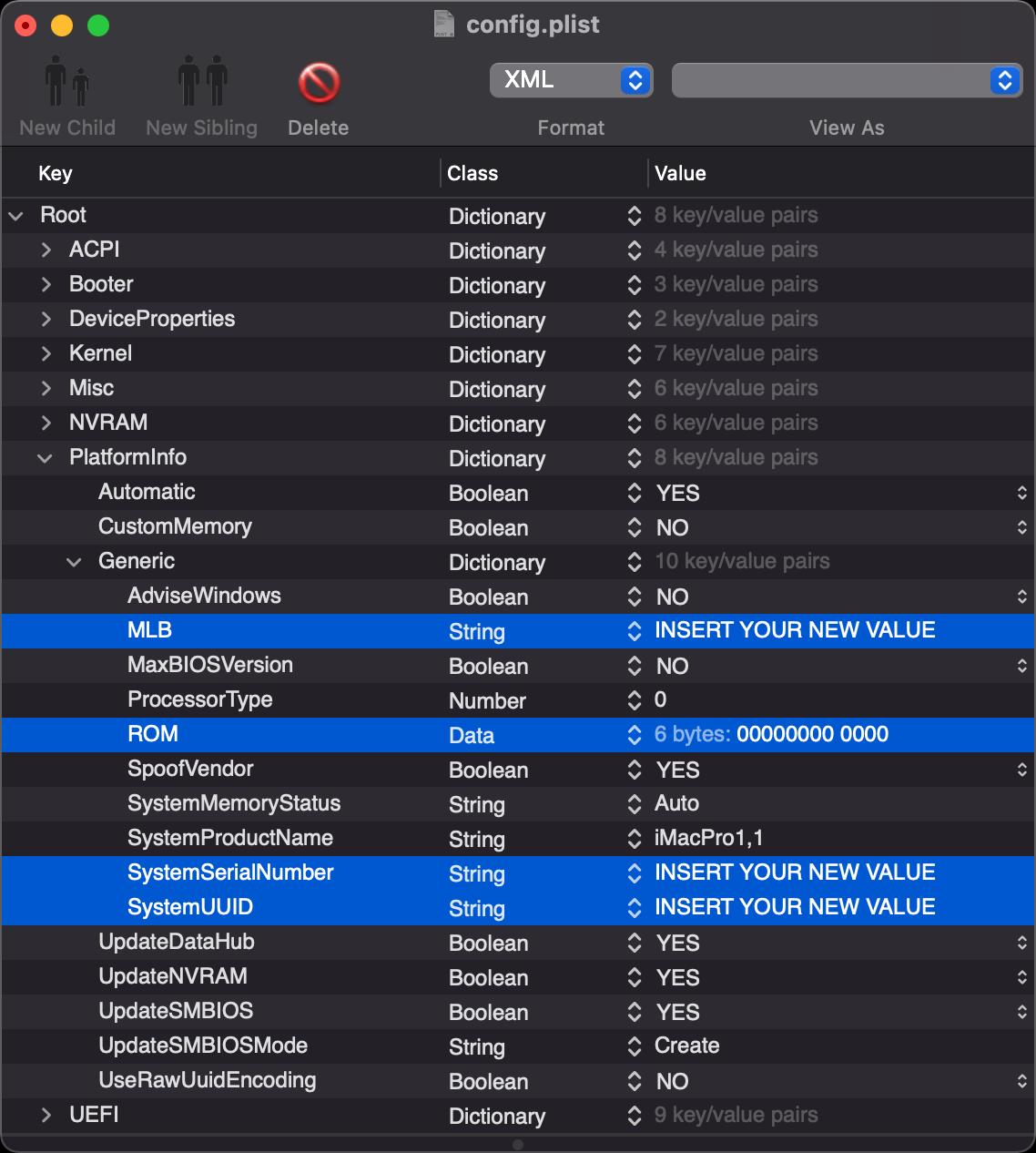Click the SystemUUID value field
This screenshot has height=1153, width=1036.
795,907
